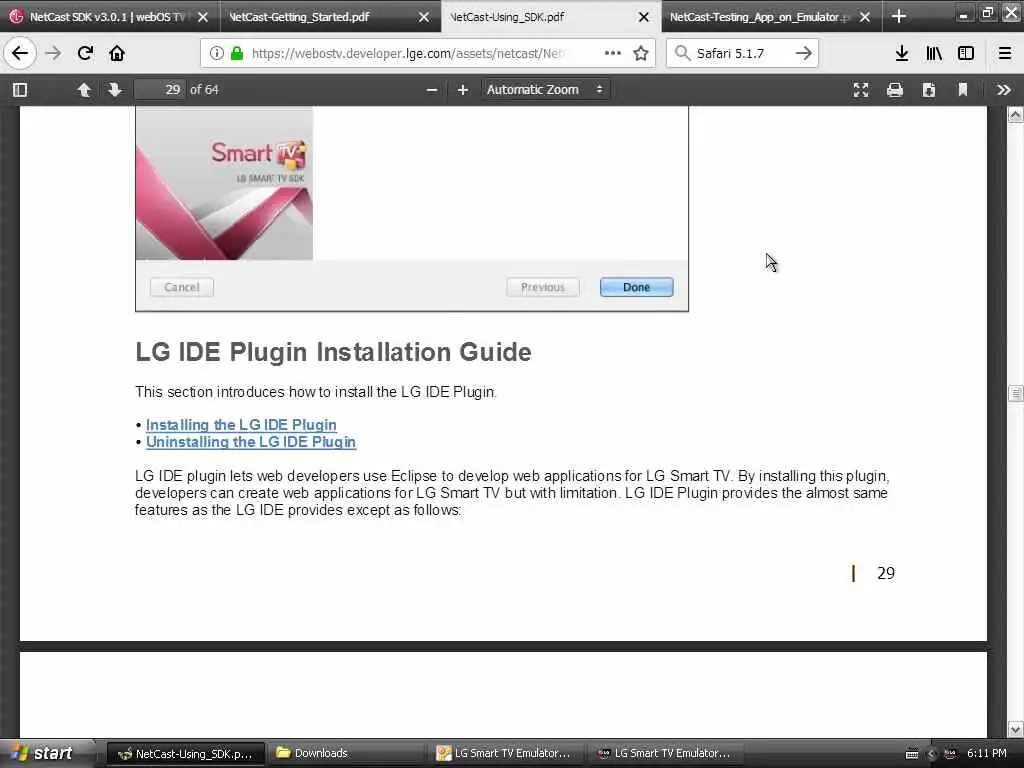Click the scrollbar up arrow
The width and height of the screenshot is (1024, 768).
click(1015, 116)
